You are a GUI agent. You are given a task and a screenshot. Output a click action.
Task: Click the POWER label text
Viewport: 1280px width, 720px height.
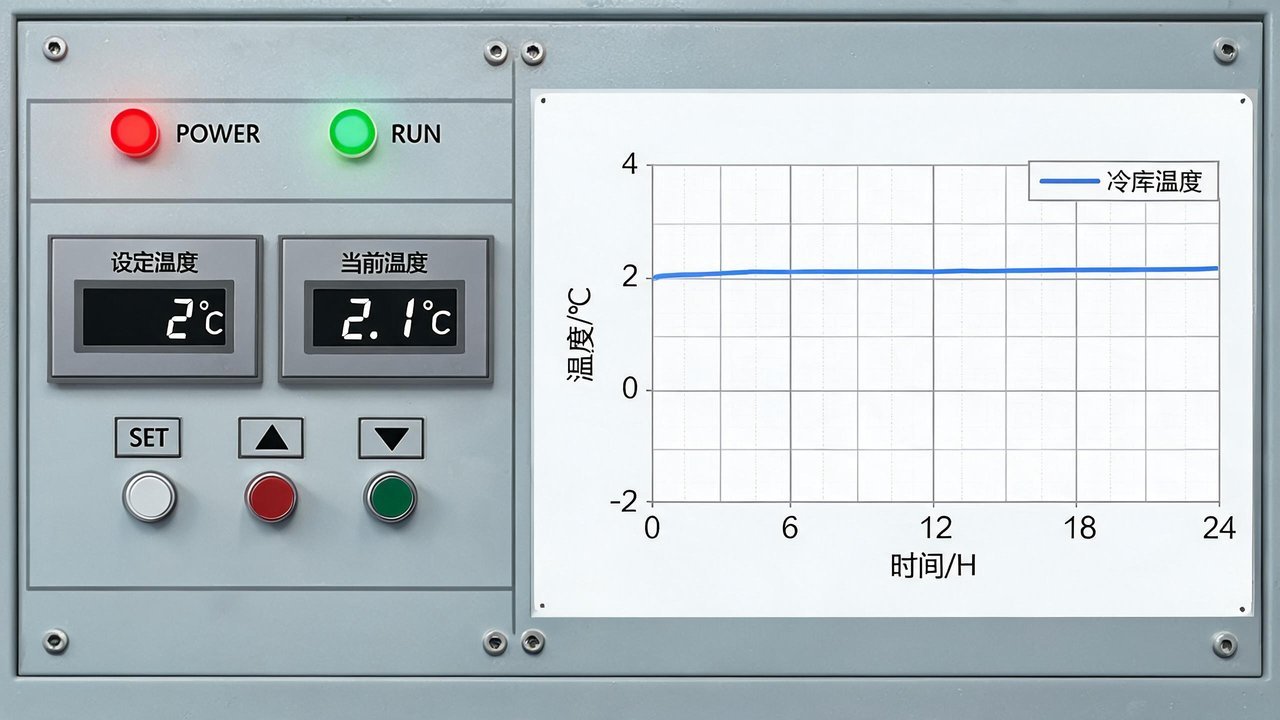tap(218, 134)
